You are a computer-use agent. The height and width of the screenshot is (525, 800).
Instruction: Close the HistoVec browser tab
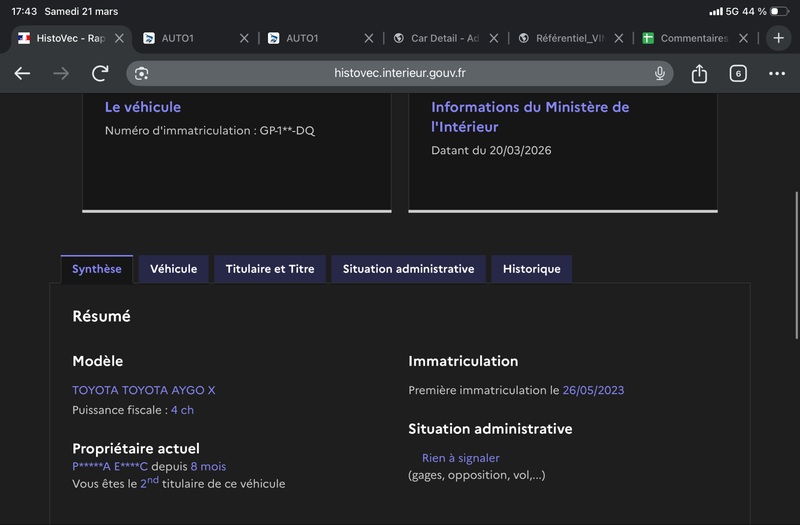point(119,38)
